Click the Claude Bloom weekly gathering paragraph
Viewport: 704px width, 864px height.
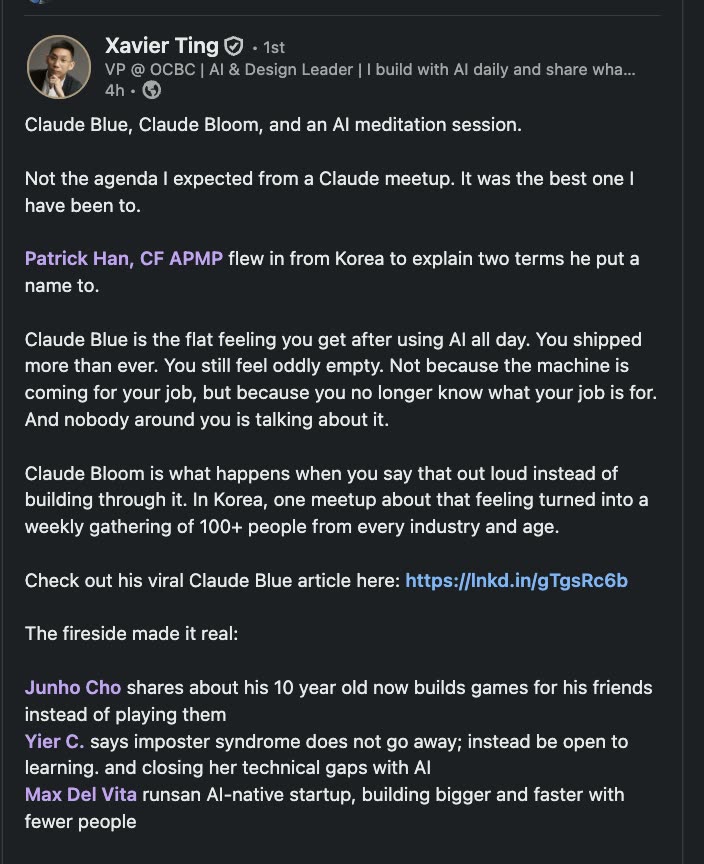tap(337, 500)
